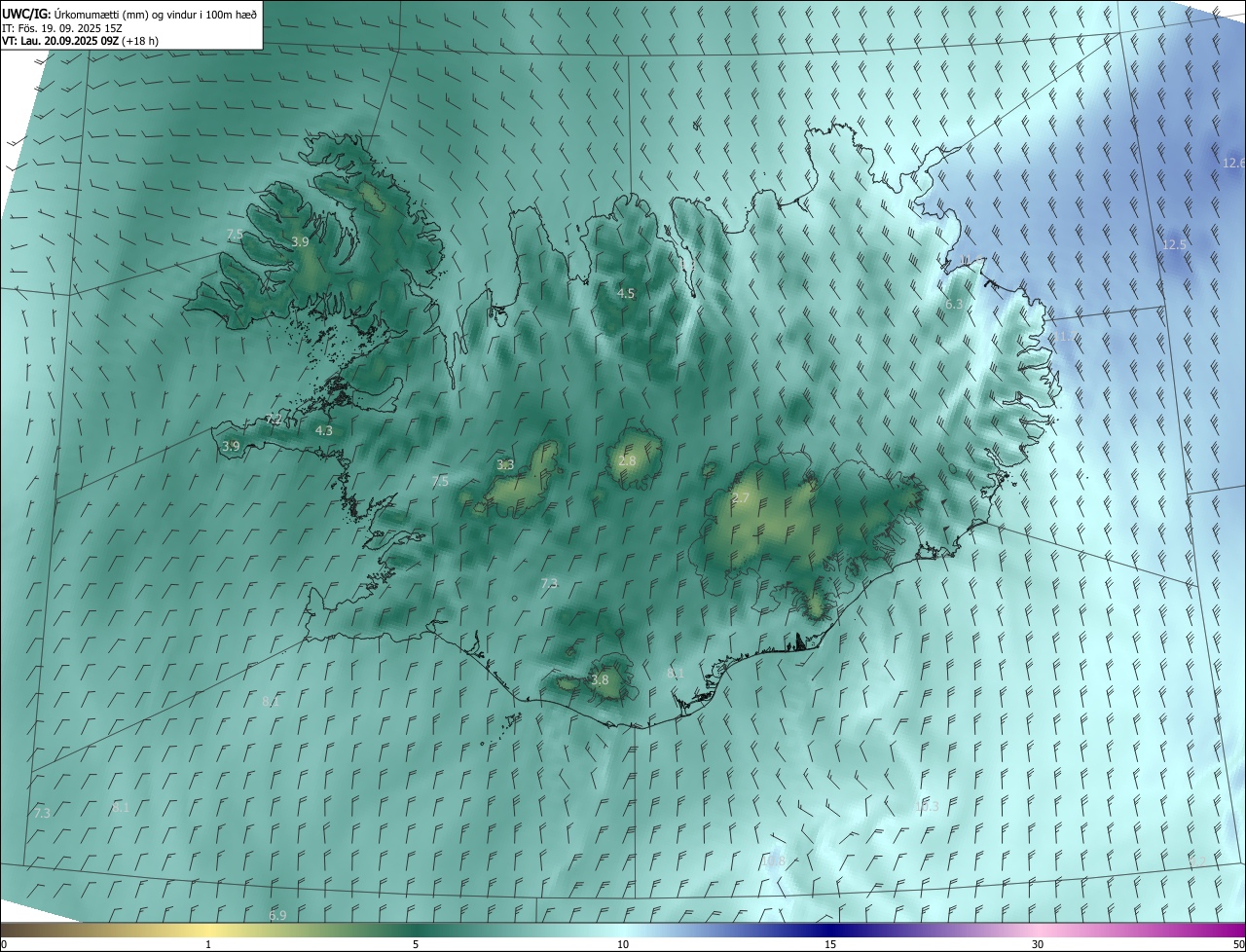
Task: Click the 7.5 label off the Westfjords coast
Action: click(235, 235)
